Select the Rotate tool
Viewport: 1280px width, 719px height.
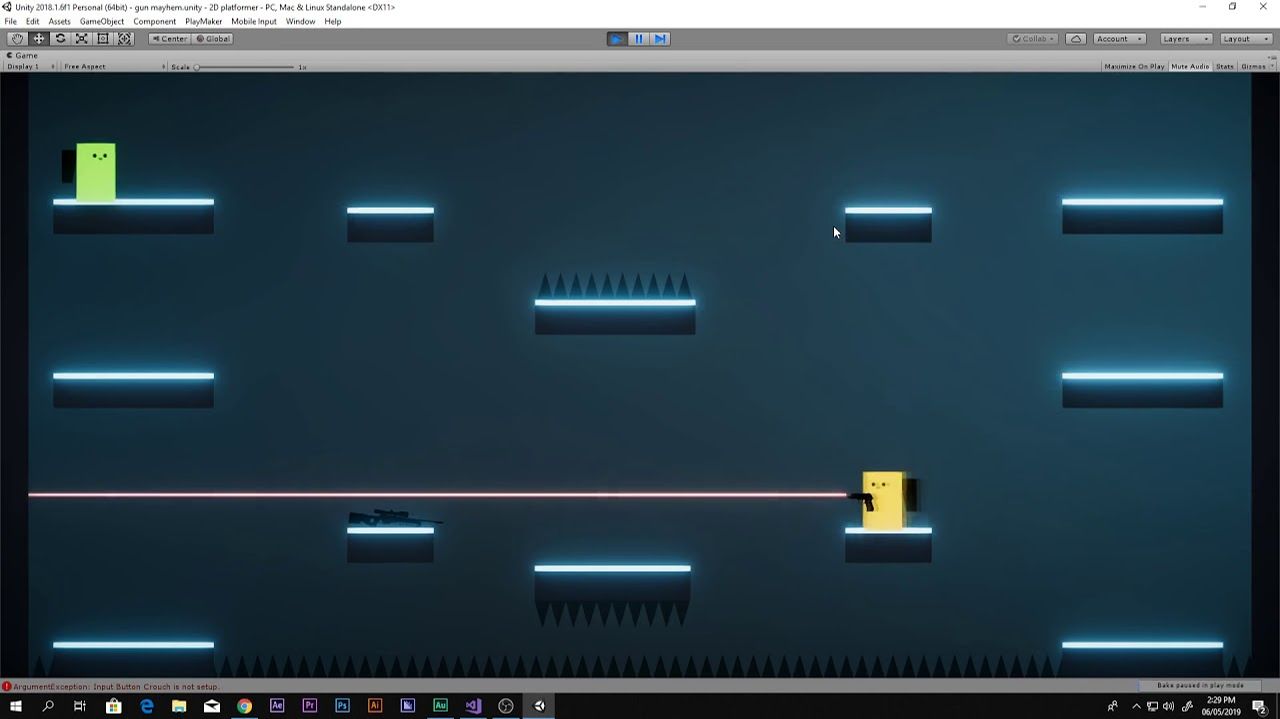pyautogui.click(x=60, y=39)
